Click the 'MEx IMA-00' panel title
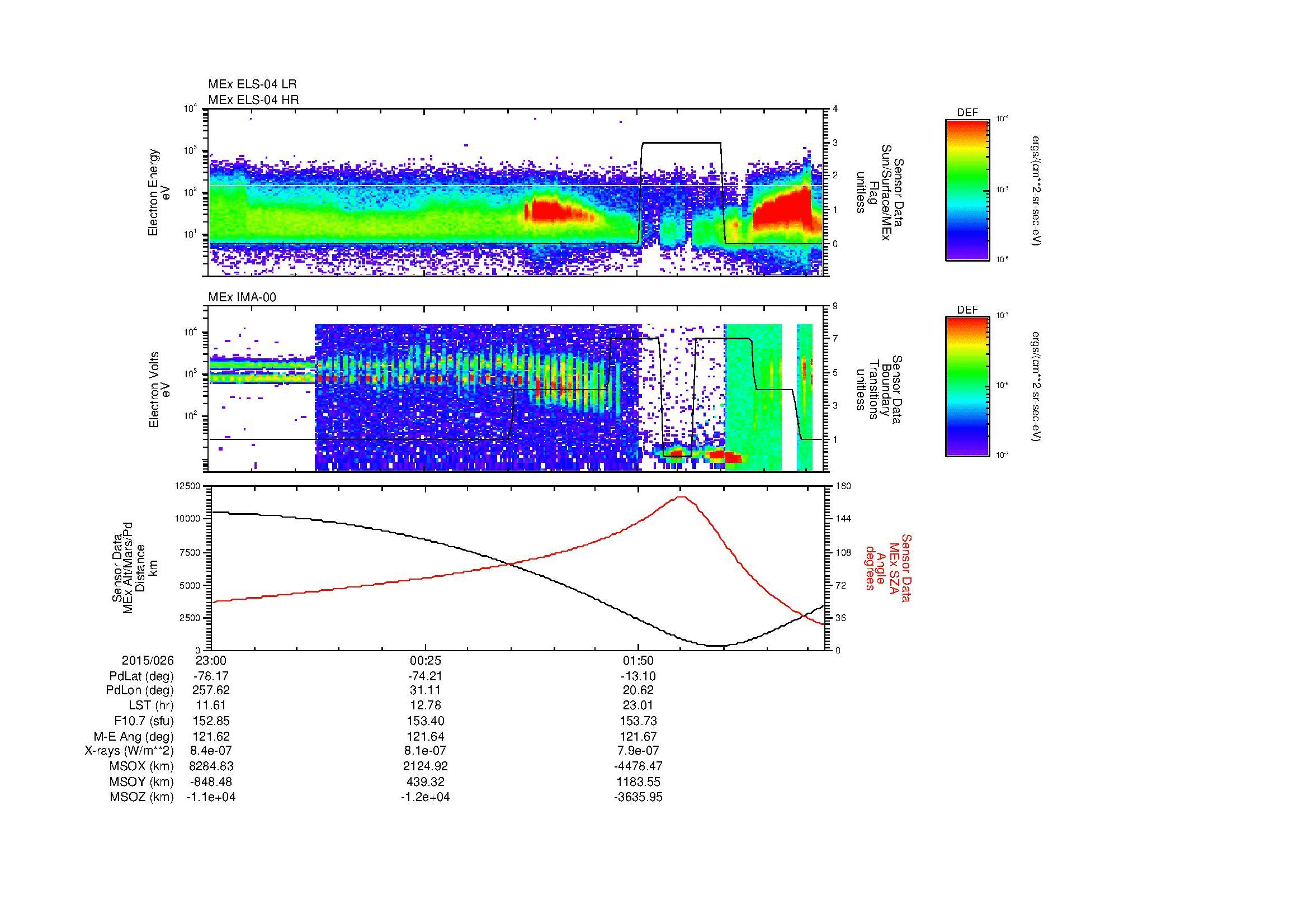The height and width of the screenshot is (924, 1308). pos(242,297)
